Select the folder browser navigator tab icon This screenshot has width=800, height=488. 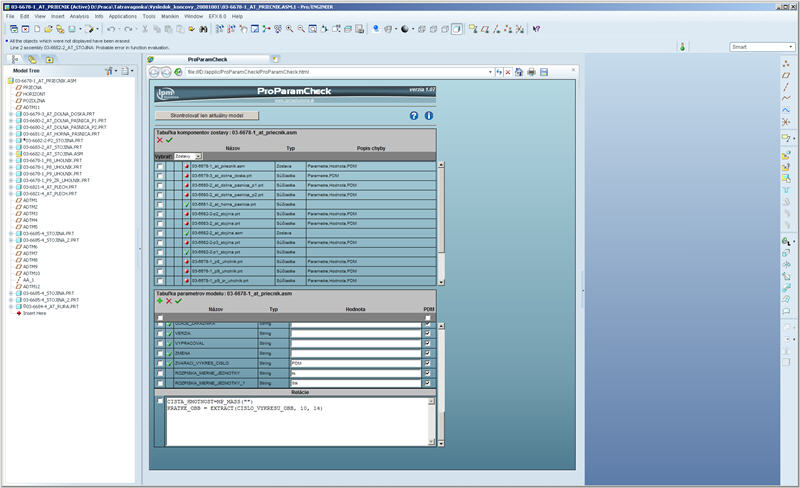coord(33,59)
